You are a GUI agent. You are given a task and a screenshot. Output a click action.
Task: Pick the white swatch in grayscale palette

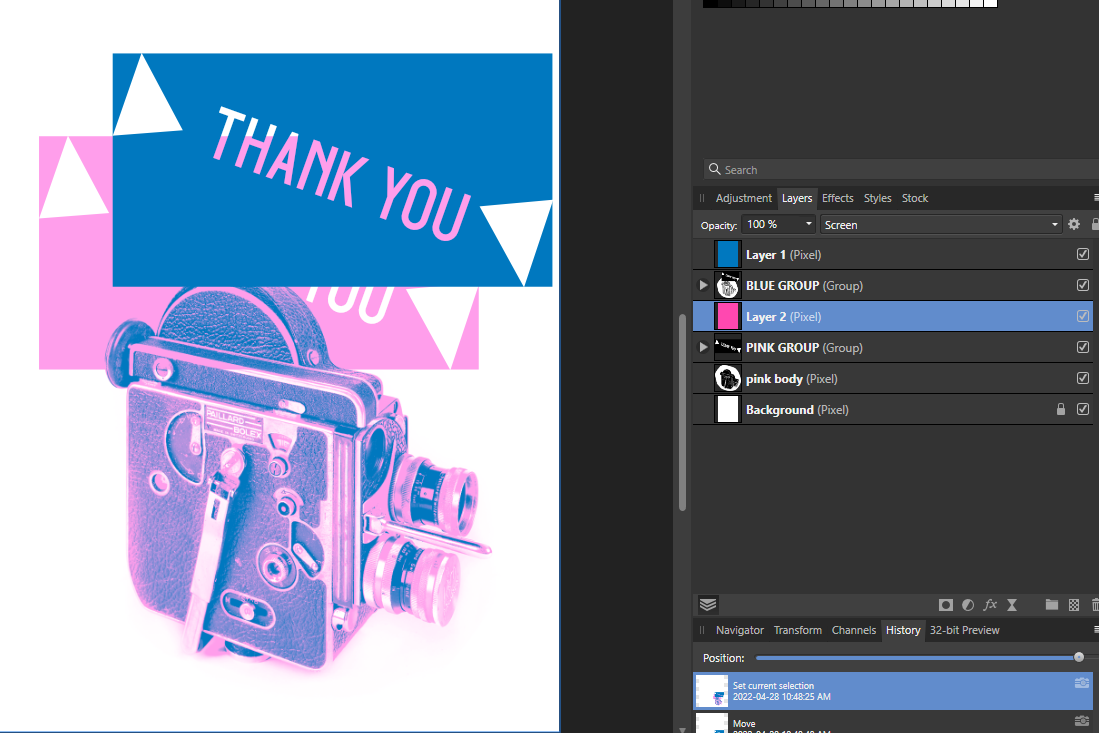tap(990, 4)
